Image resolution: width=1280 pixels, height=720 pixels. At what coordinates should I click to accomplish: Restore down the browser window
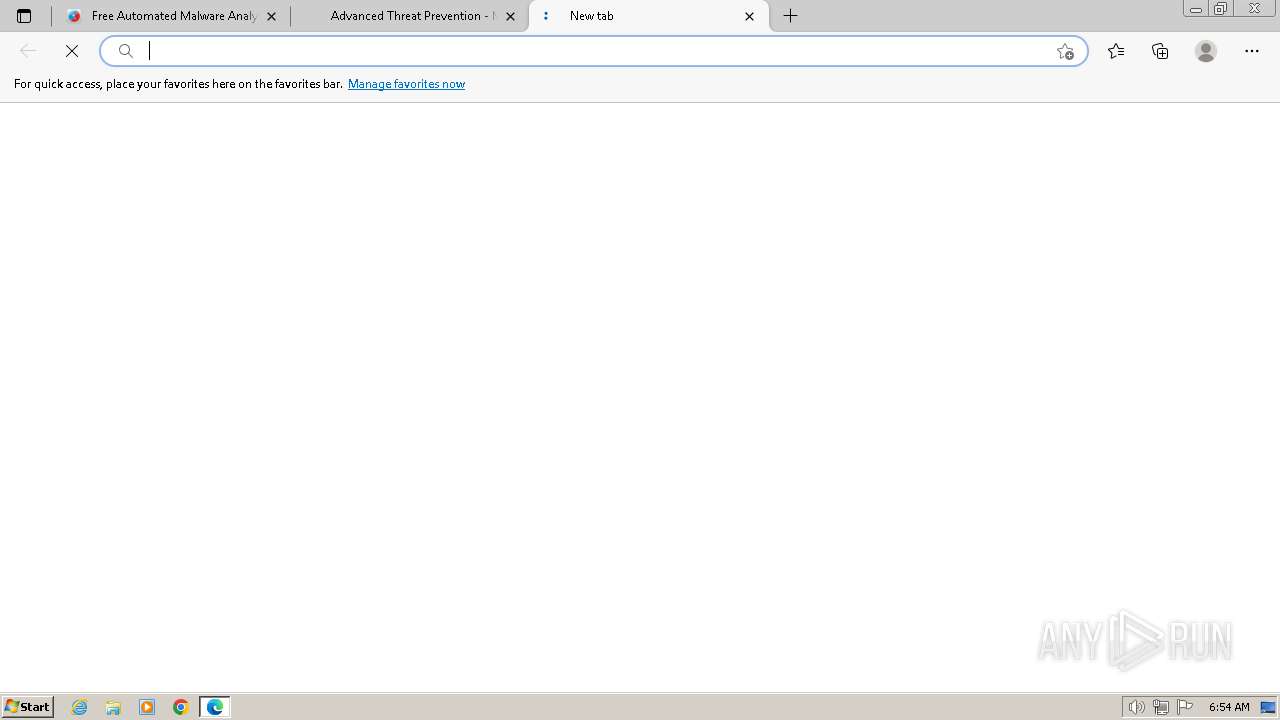tap(1220, 8)
